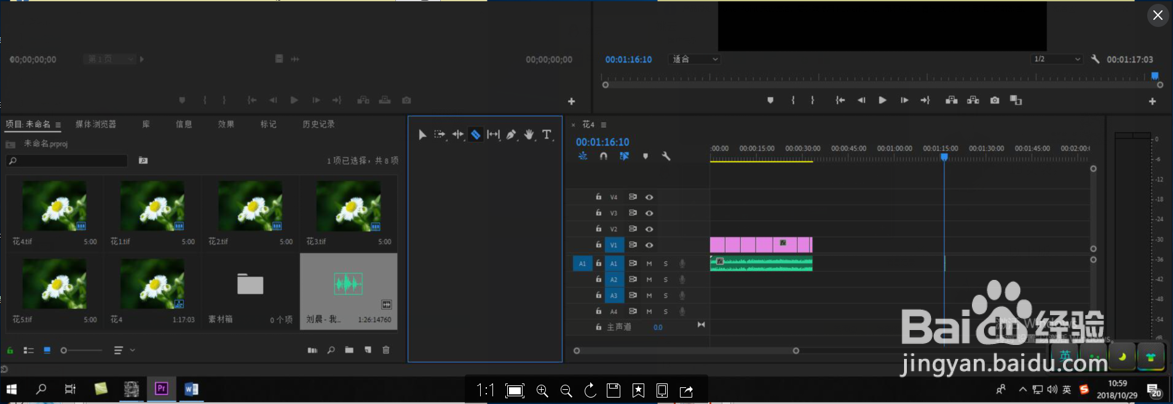This screenshot has height=404, width=1173.
Task: Toggle Linked Selection in timeline
Action: [x=624, y=156]
